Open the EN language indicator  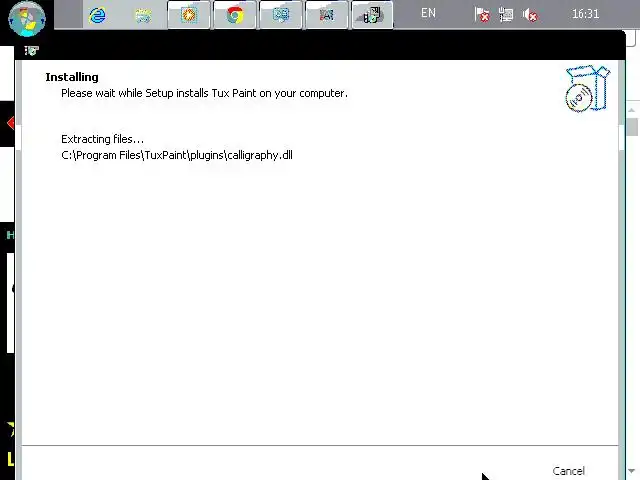428,13
